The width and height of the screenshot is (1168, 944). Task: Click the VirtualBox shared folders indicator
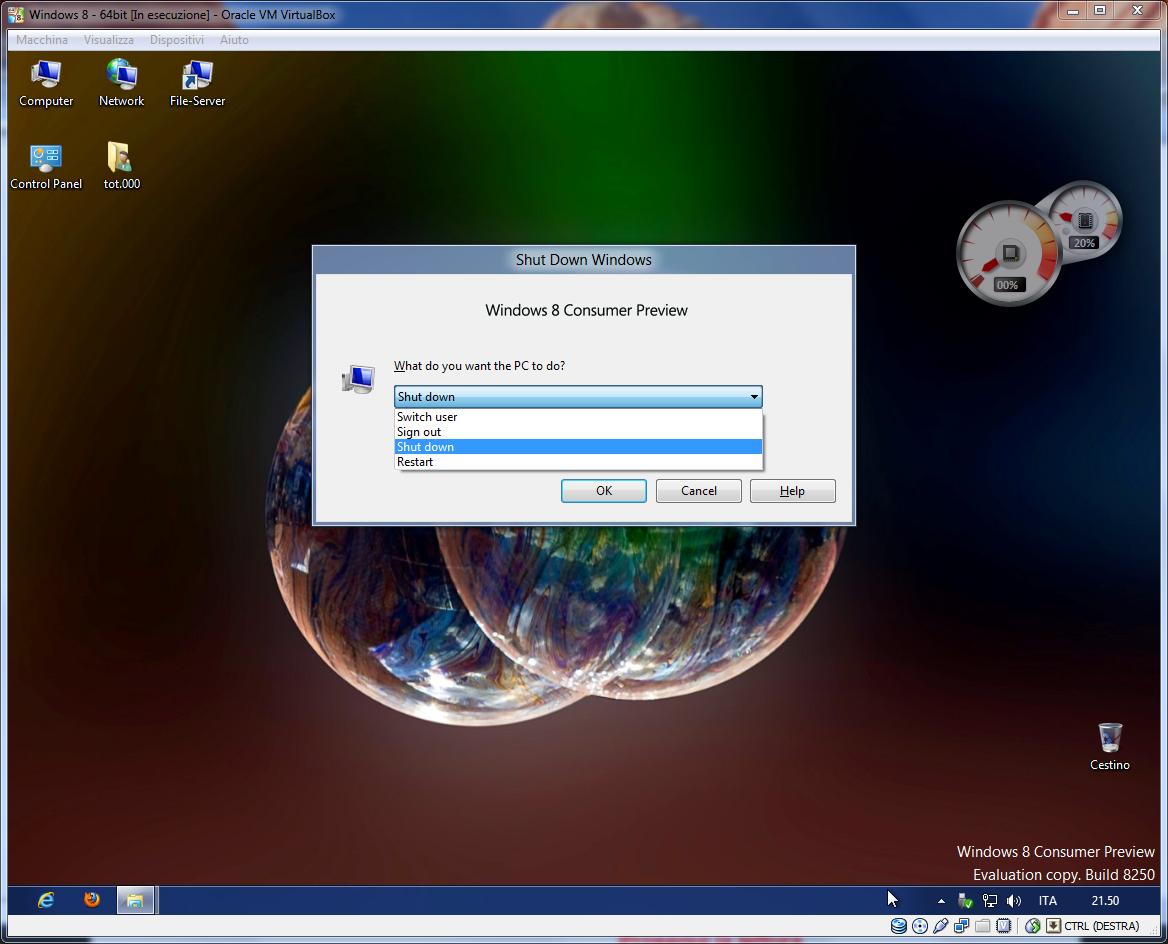click(x=983, y=926)
